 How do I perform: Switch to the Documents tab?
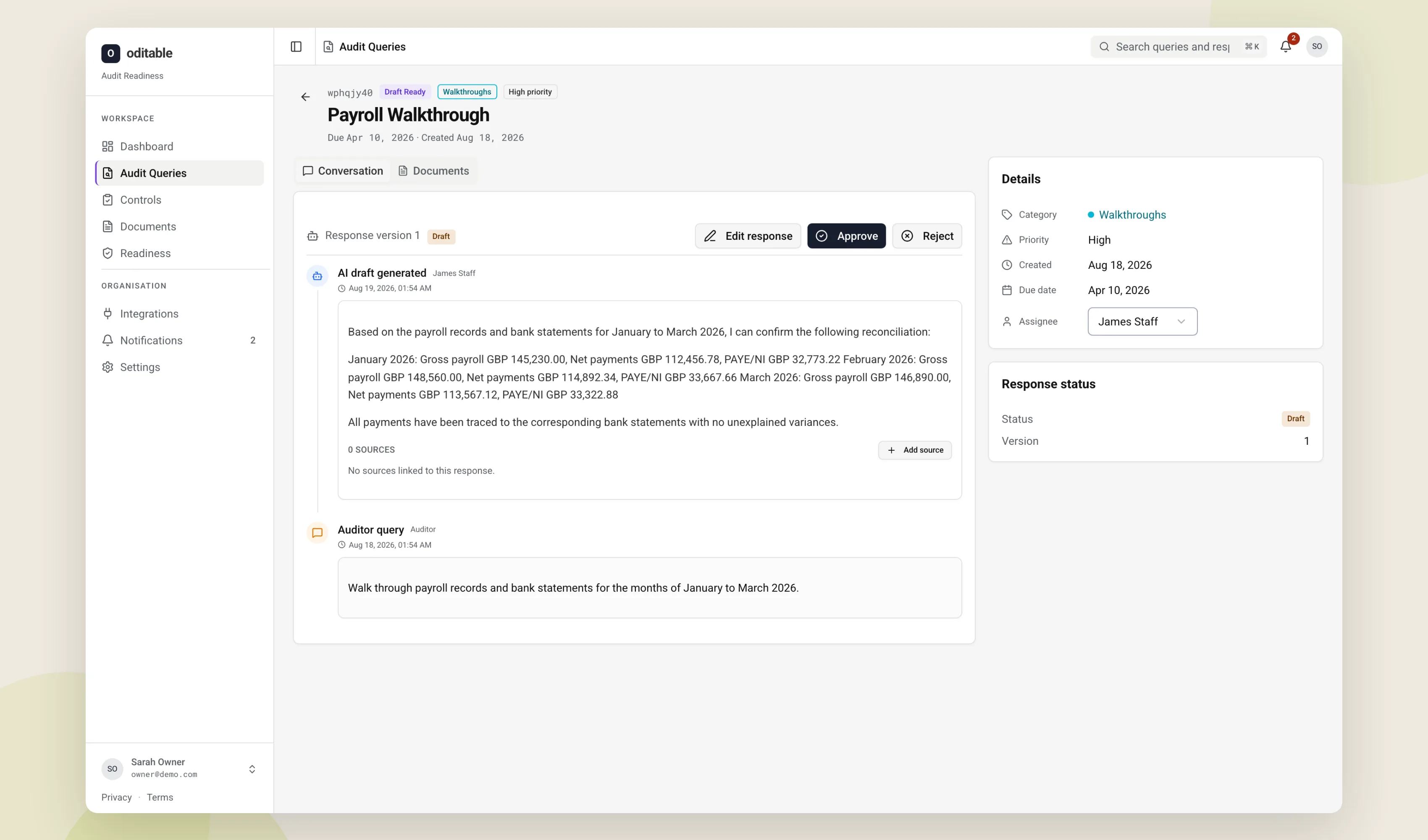(x=433, y=171)
